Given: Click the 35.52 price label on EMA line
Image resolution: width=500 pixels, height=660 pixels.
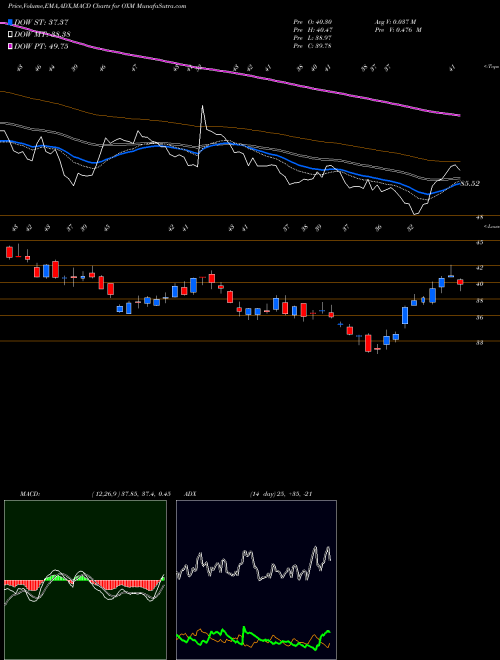Looking at the screenshot, I should click(x=470, y=184).
